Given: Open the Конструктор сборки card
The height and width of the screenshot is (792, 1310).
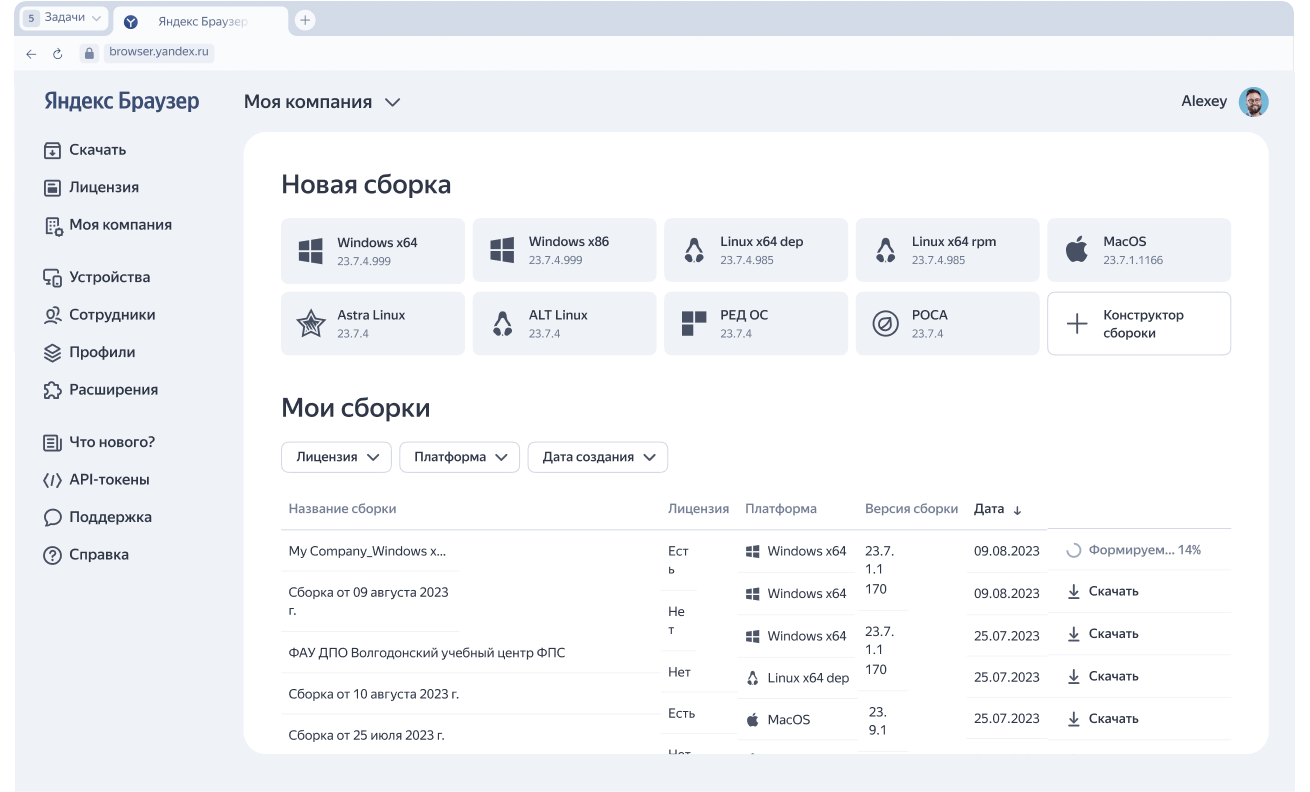Looking at the screenshot, I should pyautogui.click(x=1139, y=324).
